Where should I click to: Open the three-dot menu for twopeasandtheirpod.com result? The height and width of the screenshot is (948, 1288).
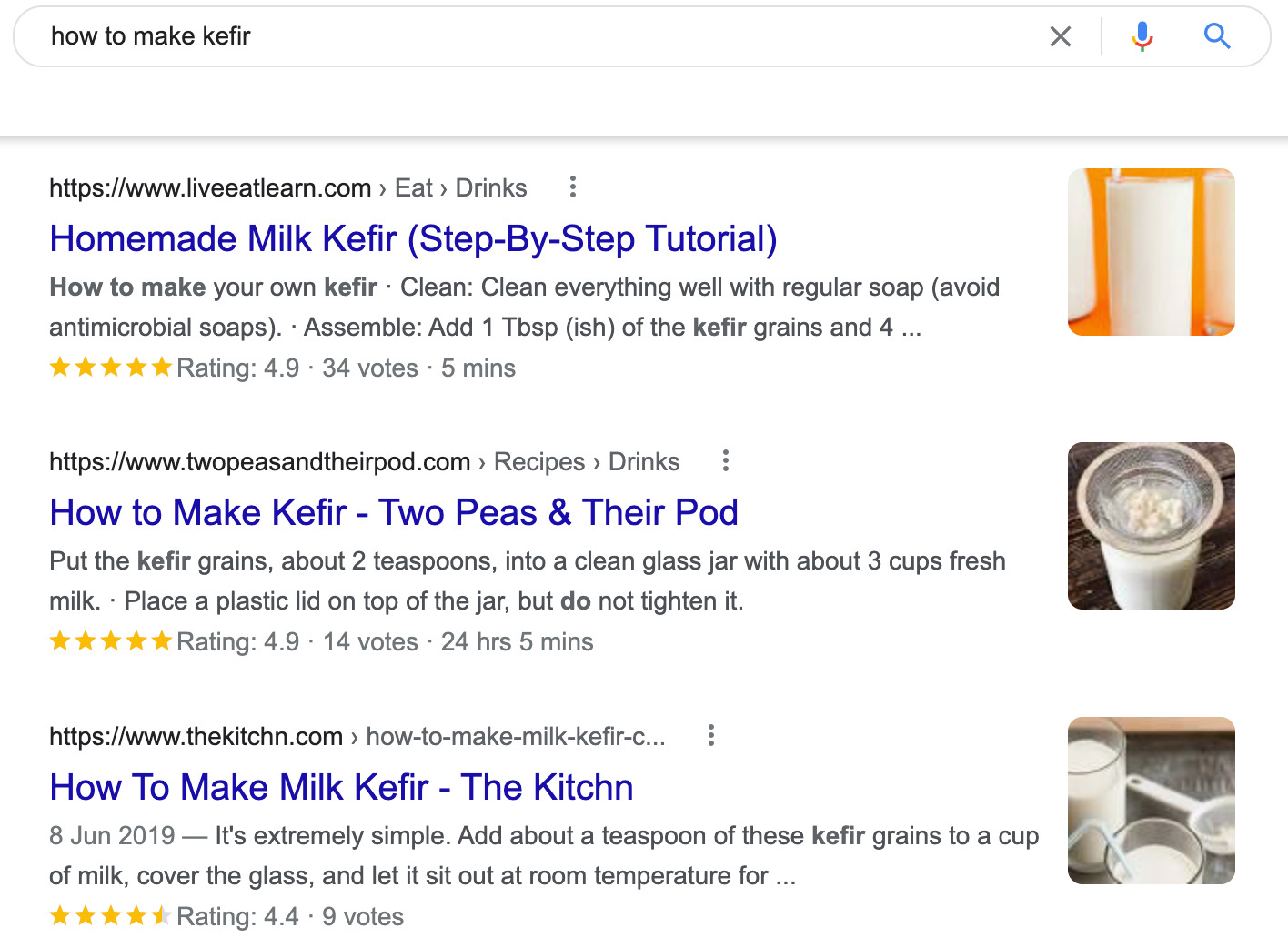tap(725, 461)
